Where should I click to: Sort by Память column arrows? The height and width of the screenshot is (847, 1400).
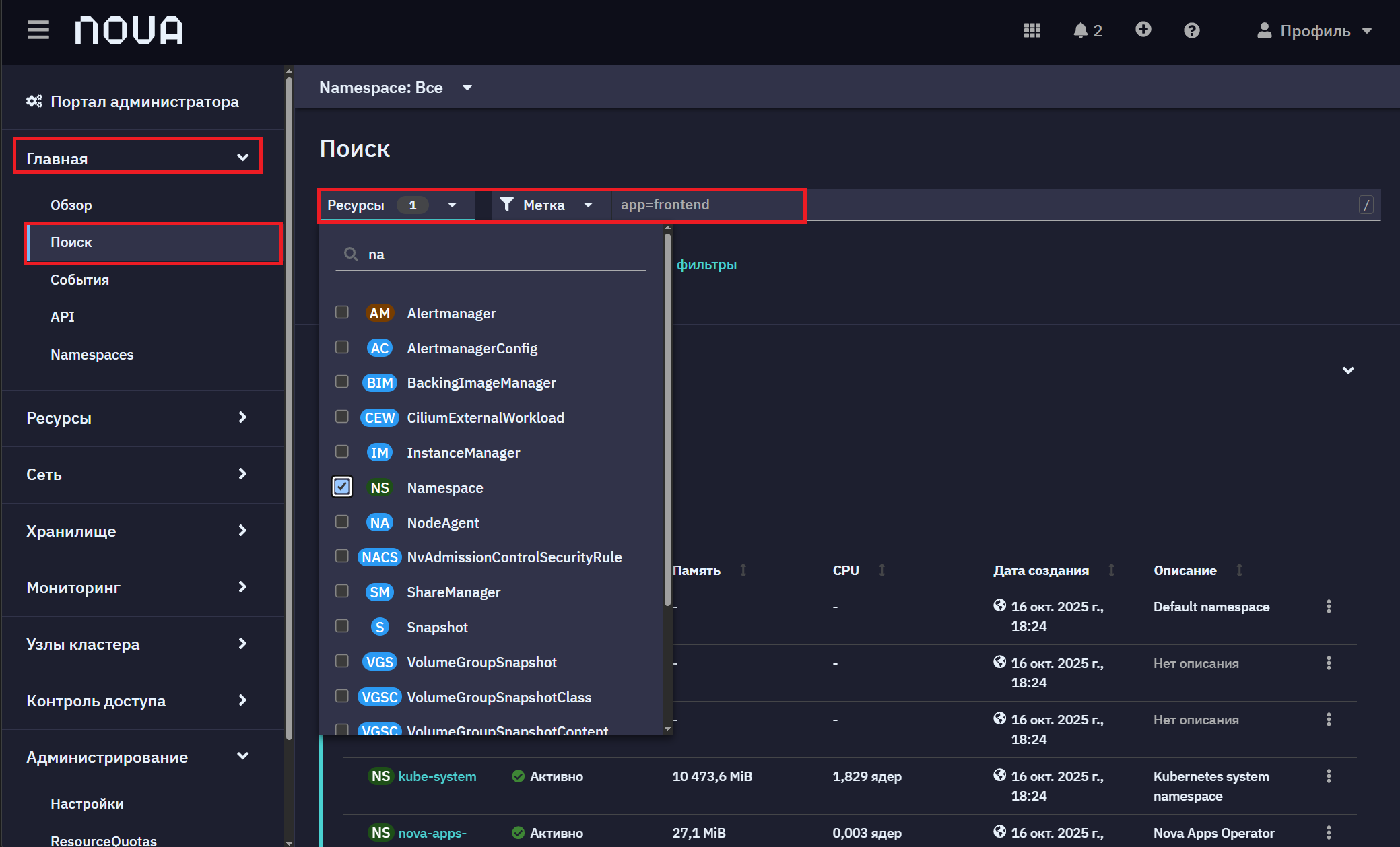[743, 570]
